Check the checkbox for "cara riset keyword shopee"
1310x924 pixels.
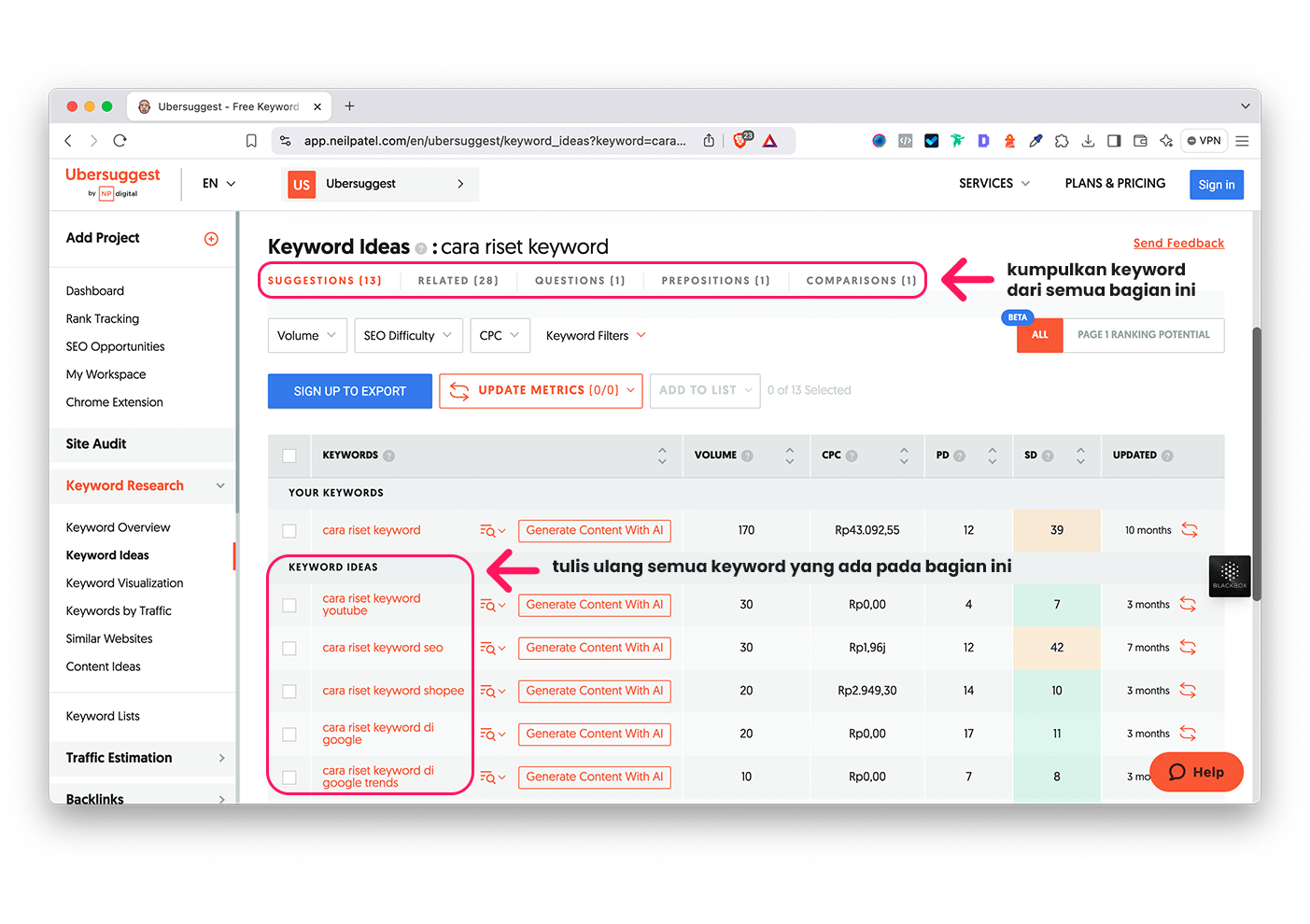pyautogui.click(x=289, y=691)
